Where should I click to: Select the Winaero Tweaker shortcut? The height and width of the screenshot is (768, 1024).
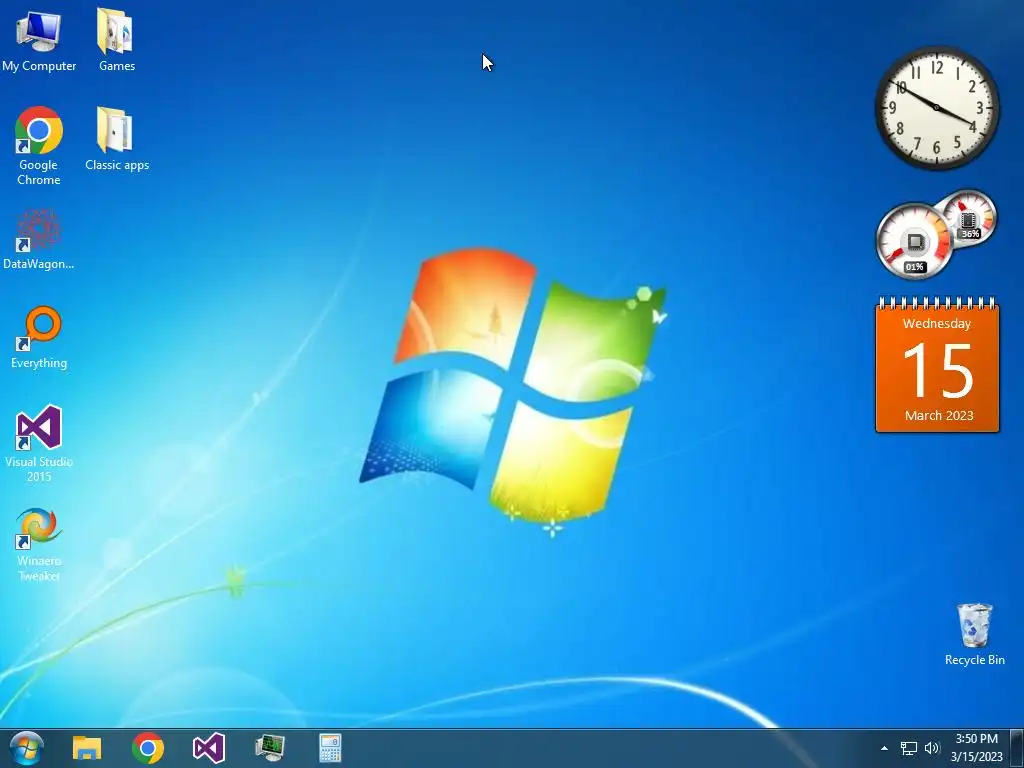pos(39,544)
